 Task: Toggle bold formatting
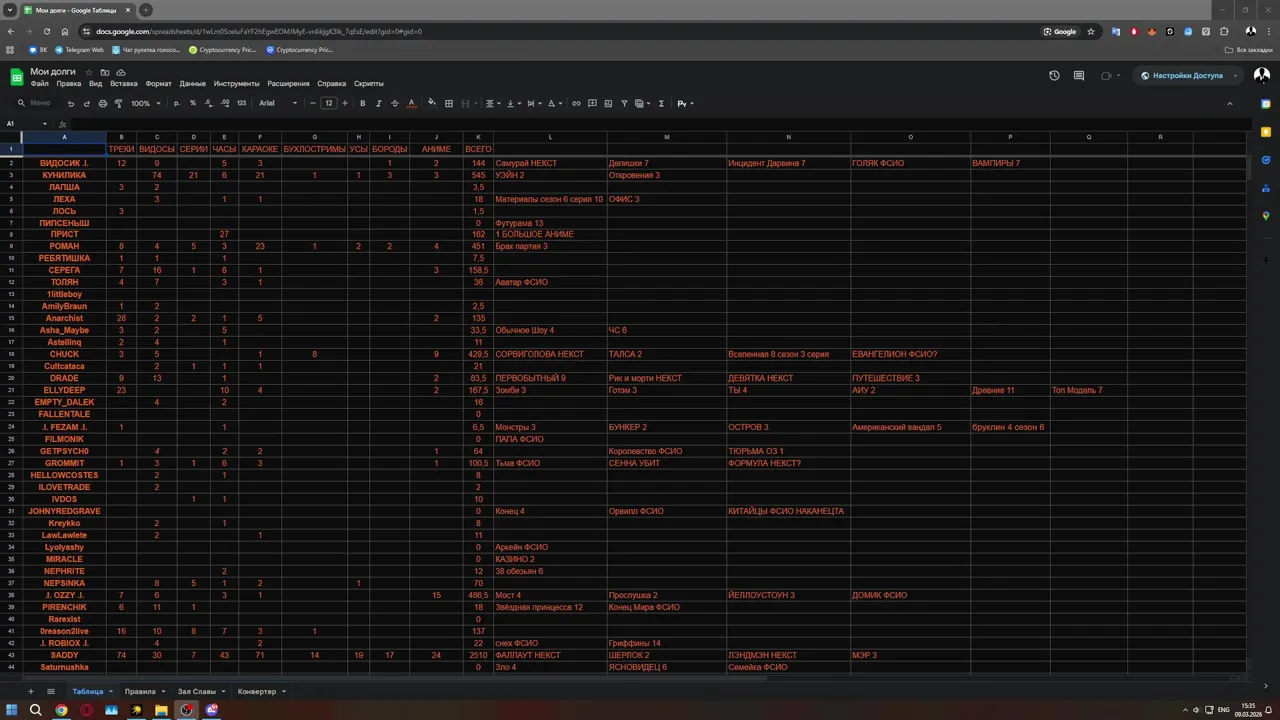point(362,103)
